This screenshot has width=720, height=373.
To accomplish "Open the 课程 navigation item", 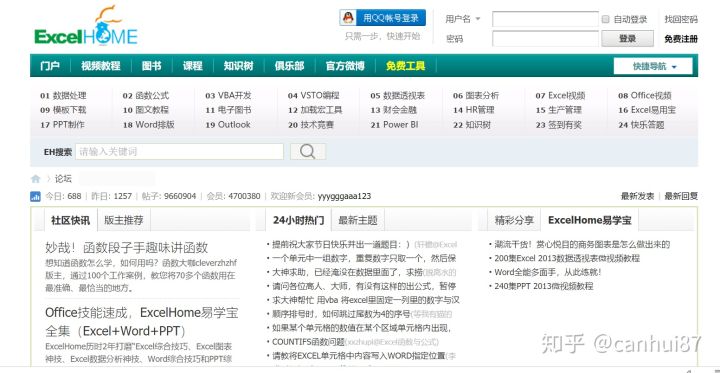I will [192, 66].
